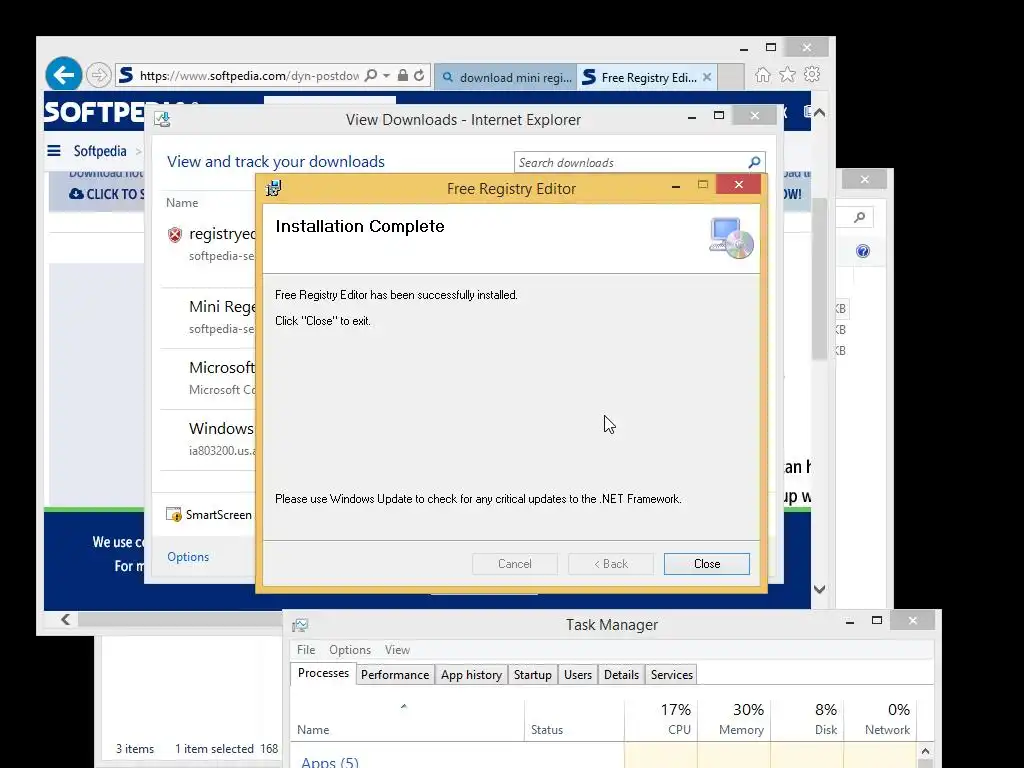Close Free Registry Editor with red X

pyautogui.click(x=739, y=185)
